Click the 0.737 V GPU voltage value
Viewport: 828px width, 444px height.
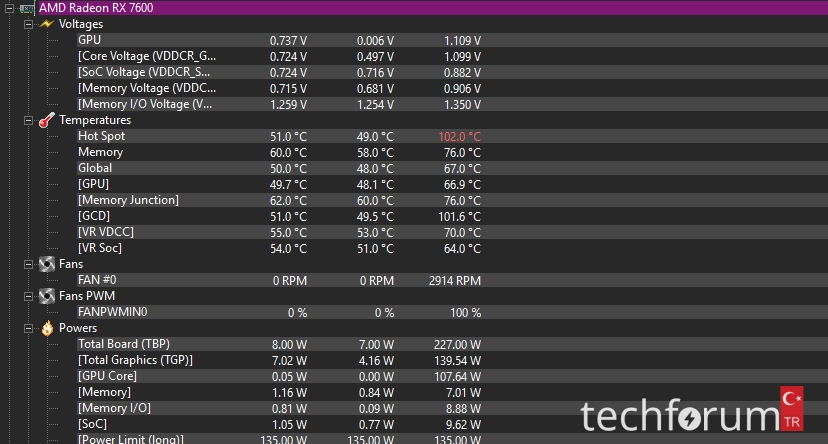pyautogui.click(x=288, y=41)
